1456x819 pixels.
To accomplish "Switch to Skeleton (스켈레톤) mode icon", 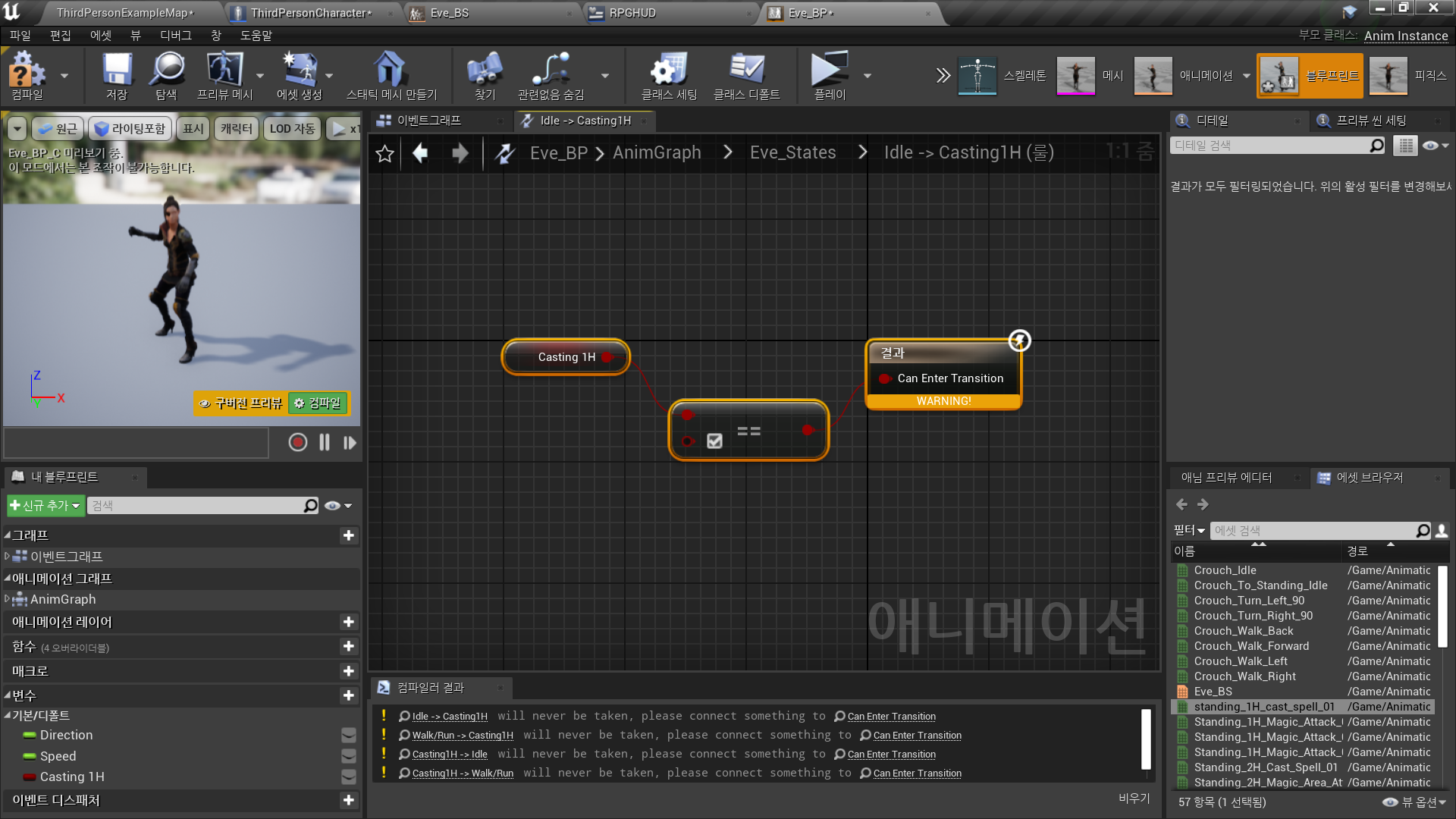I will (x=977, y=75).
